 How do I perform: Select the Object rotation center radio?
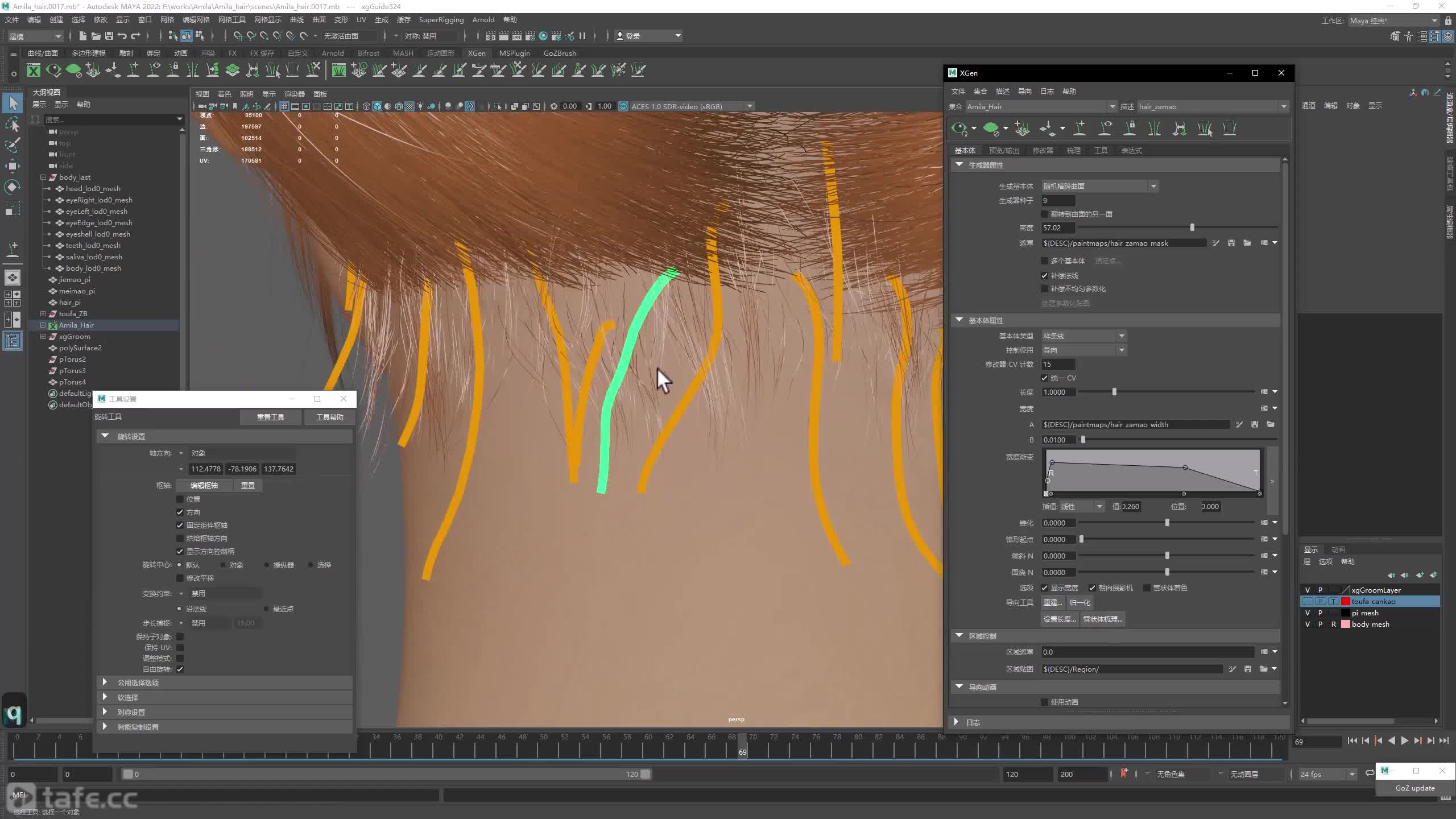point(223,565)
